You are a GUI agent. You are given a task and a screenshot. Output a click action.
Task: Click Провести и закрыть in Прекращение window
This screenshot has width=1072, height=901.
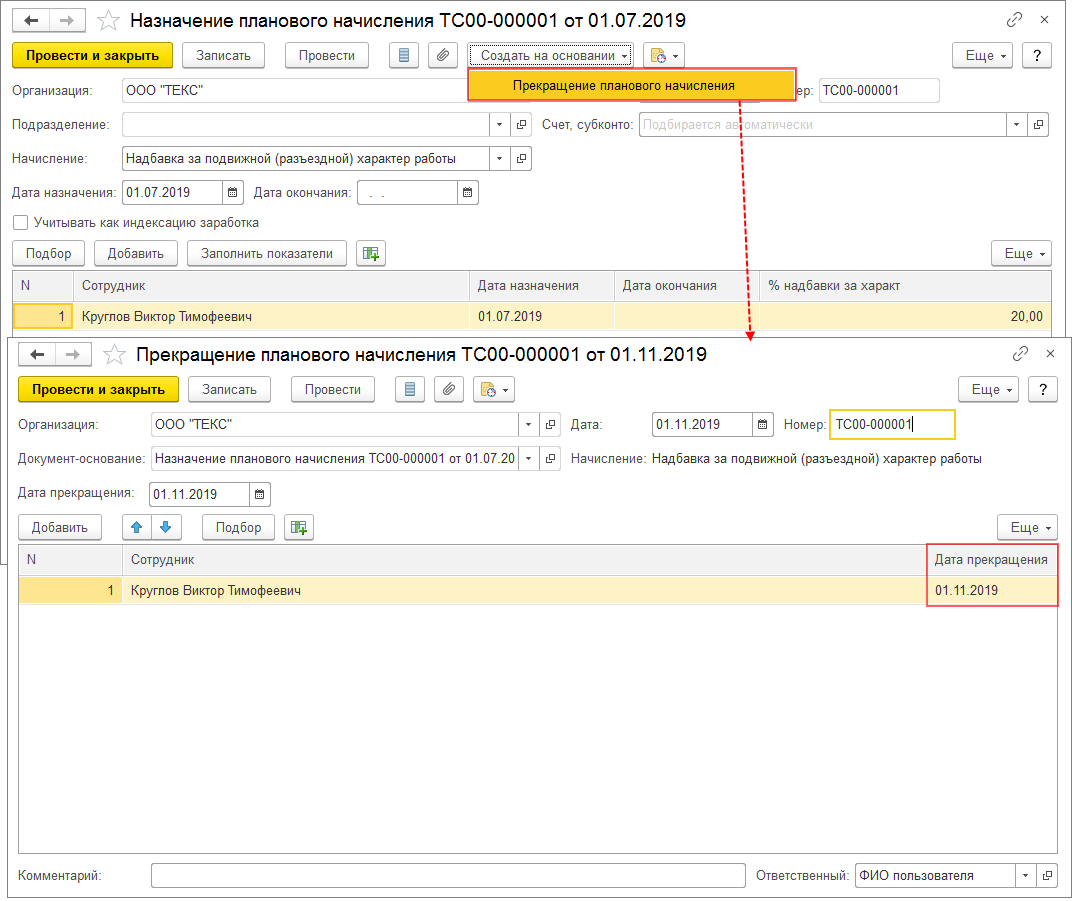point(98,390)
